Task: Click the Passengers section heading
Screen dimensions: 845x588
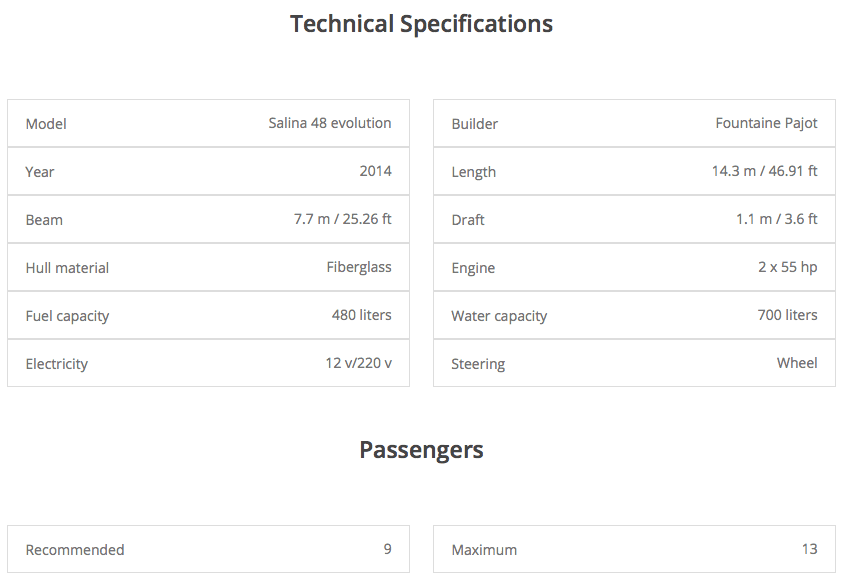Action: coord(421,450)
